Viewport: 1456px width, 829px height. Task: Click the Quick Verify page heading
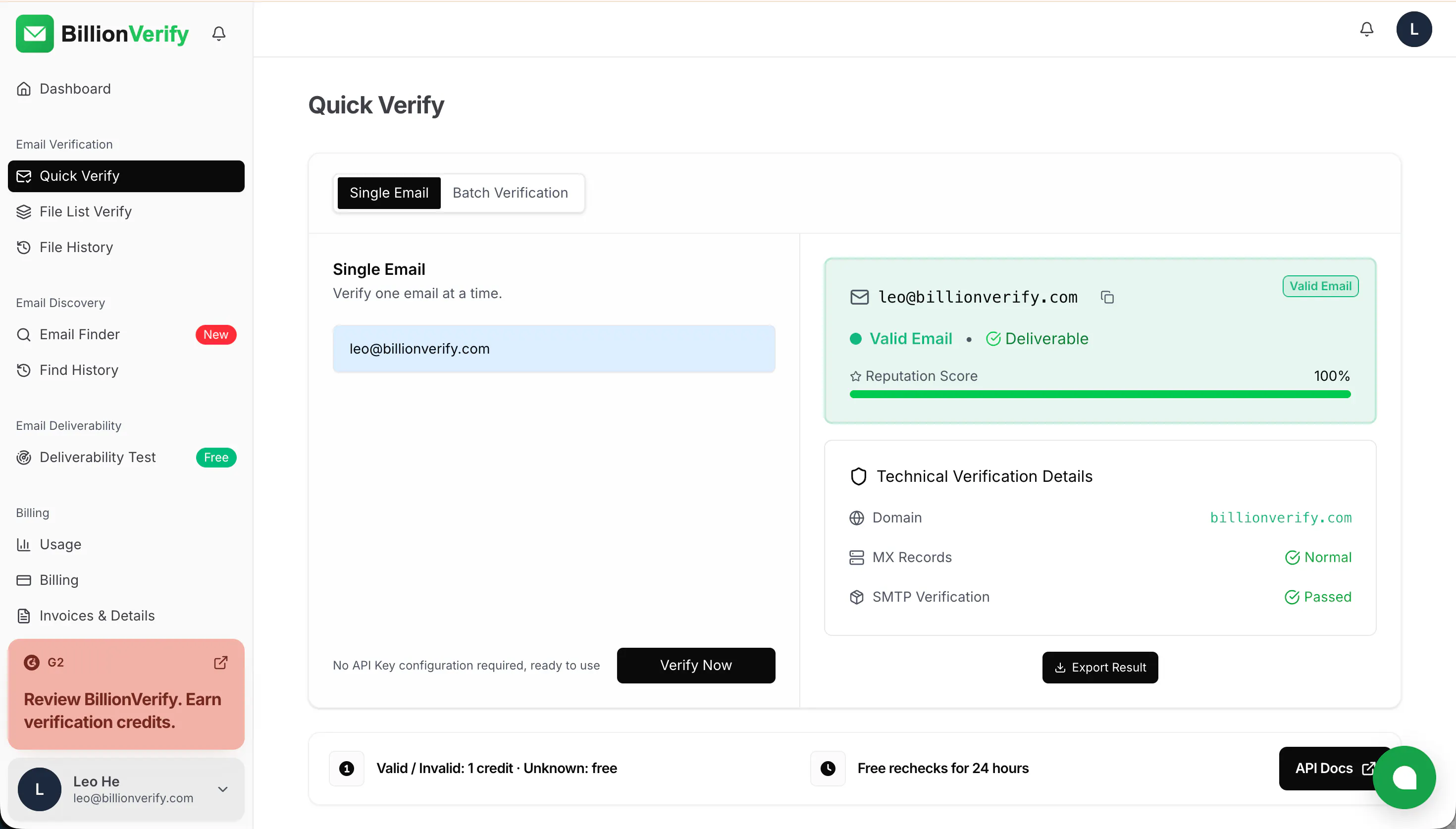click(376, 105)
